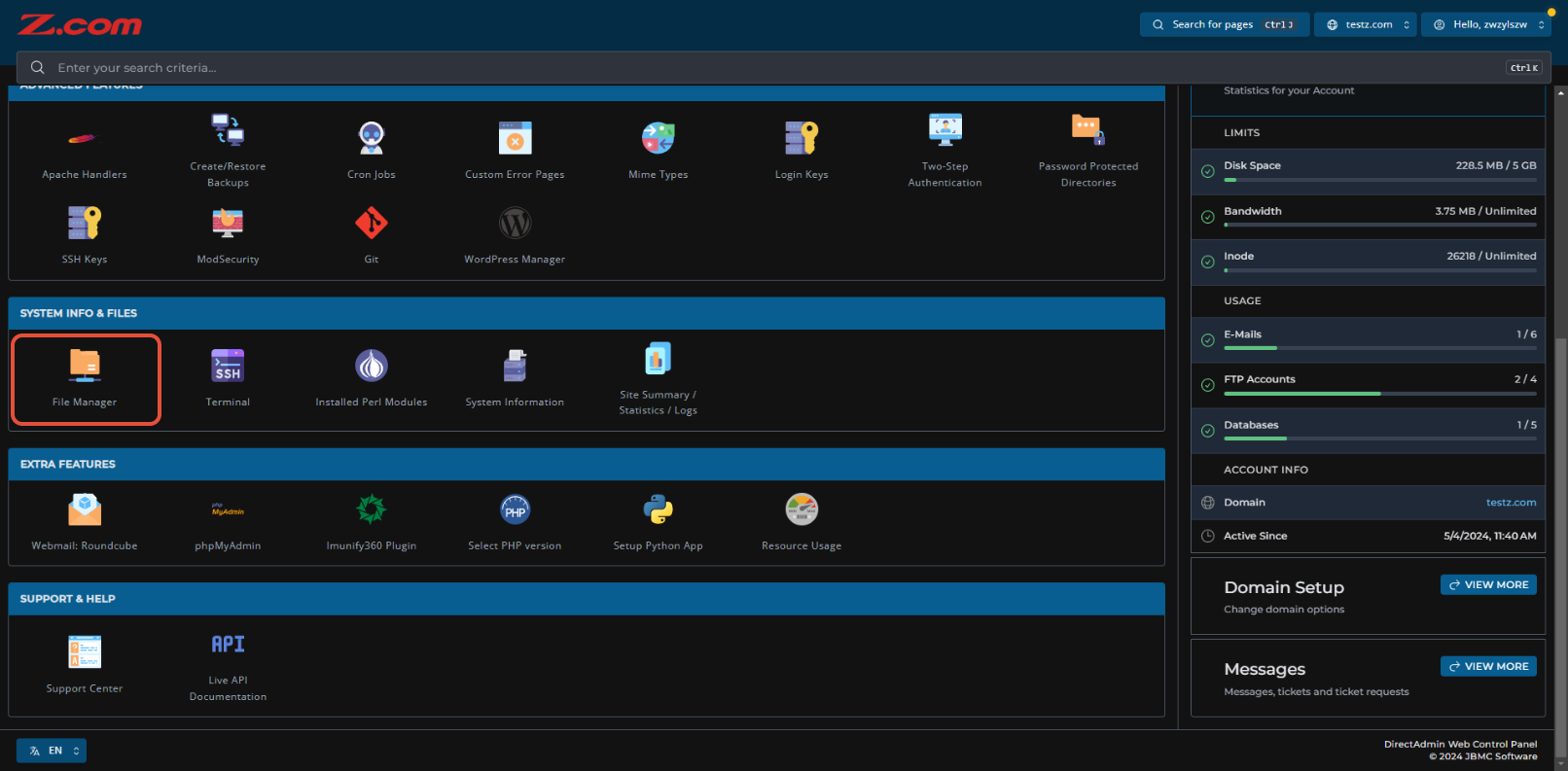The height and width of the screenshot is (771, 1568).
Task: Click the Disk Space usage bar
Action: 1380,180
